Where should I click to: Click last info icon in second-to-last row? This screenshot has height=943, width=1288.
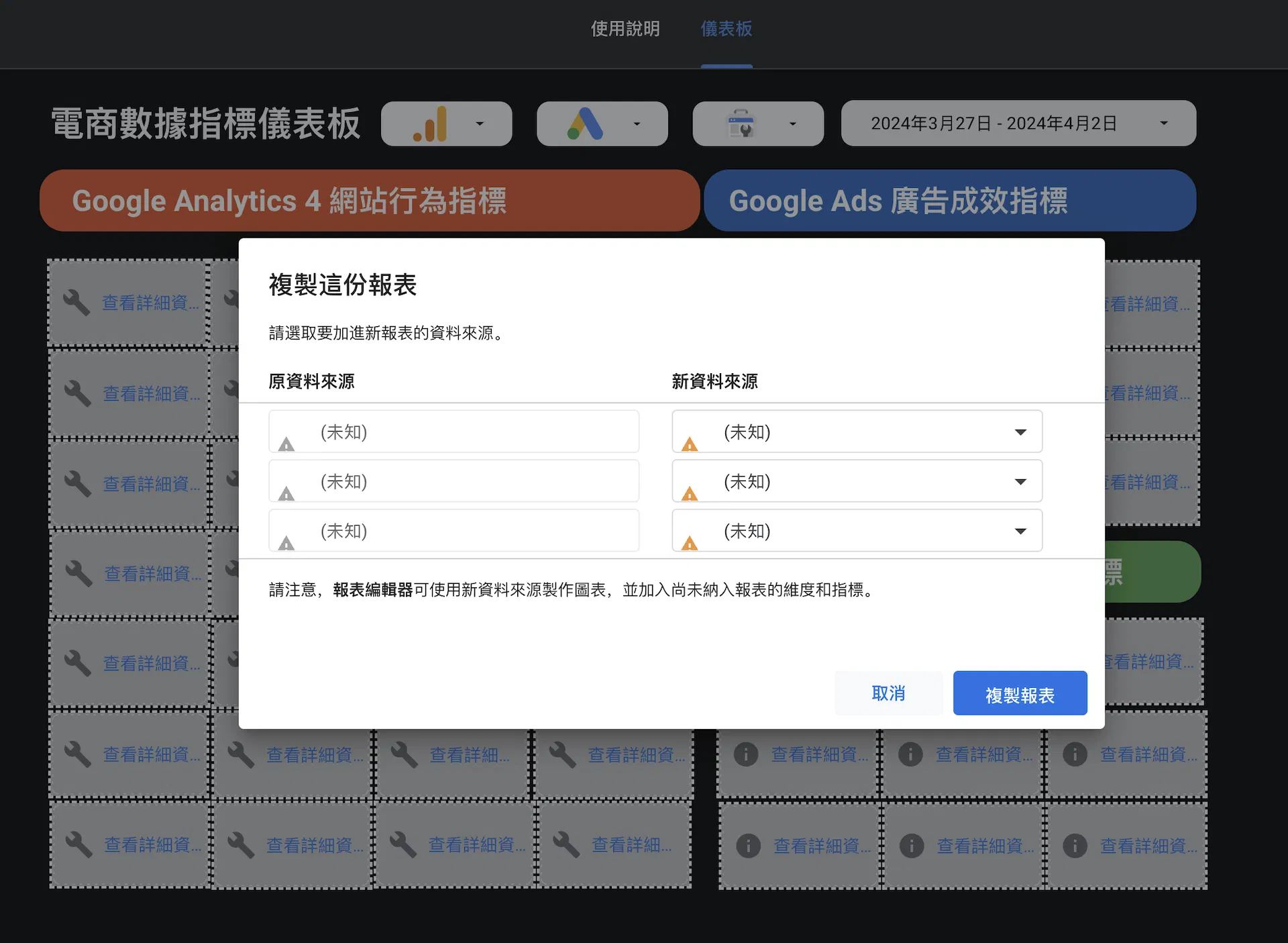point(1075,754)
